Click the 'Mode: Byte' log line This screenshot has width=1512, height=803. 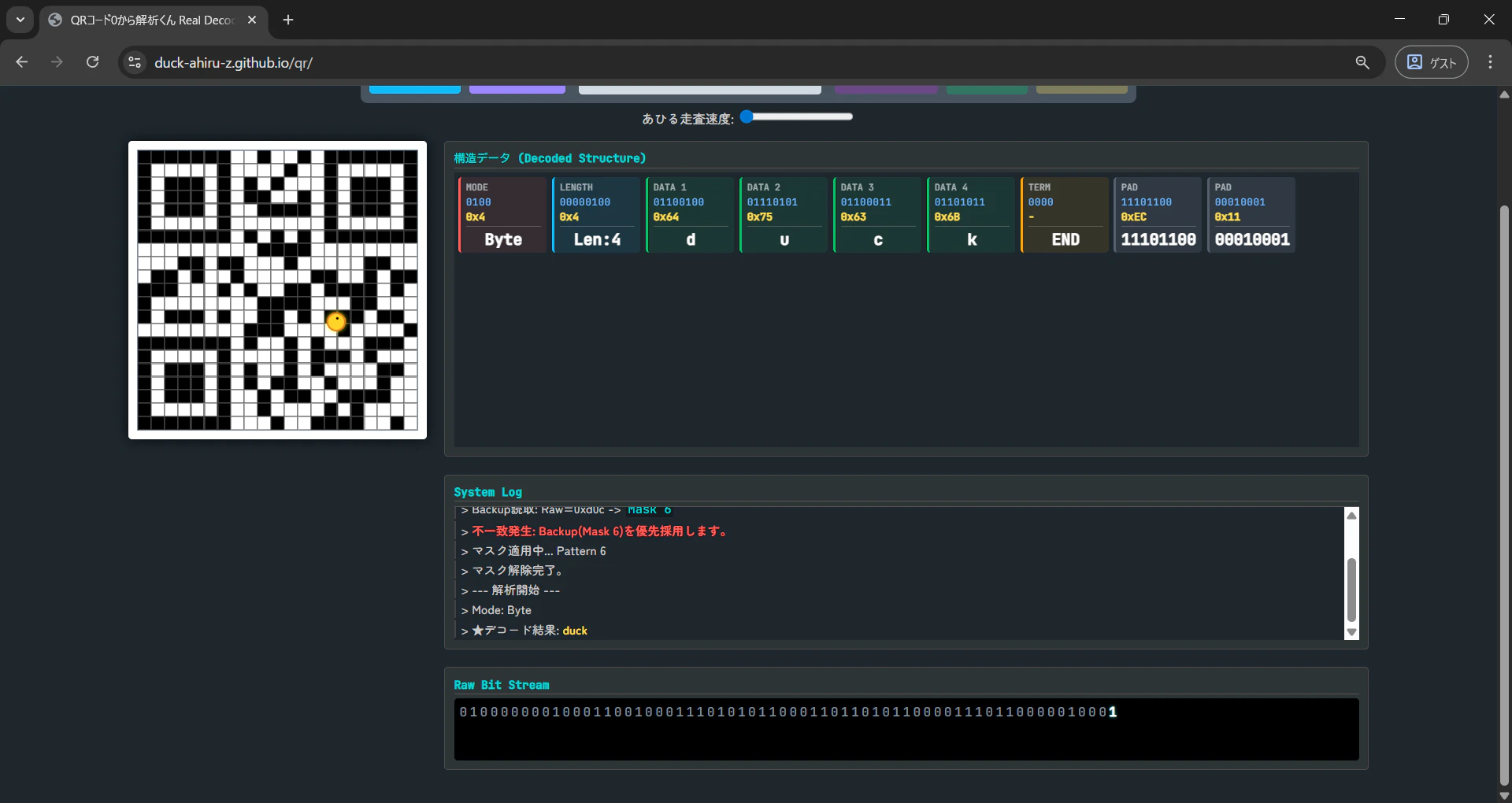point(496,610)
